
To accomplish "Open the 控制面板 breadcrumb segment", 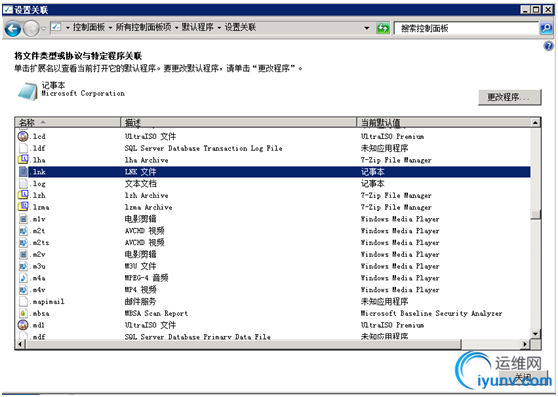I will click(x=89, y=27).
